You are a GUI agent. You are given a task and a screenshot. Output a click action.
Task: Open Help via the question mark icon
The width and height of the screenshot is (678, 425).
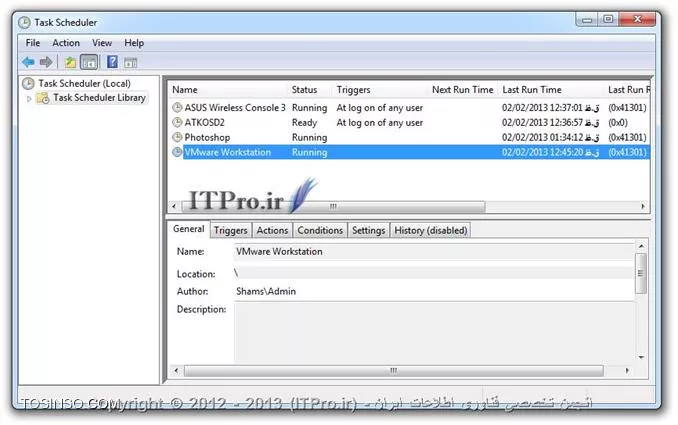[x=112, y=62]
